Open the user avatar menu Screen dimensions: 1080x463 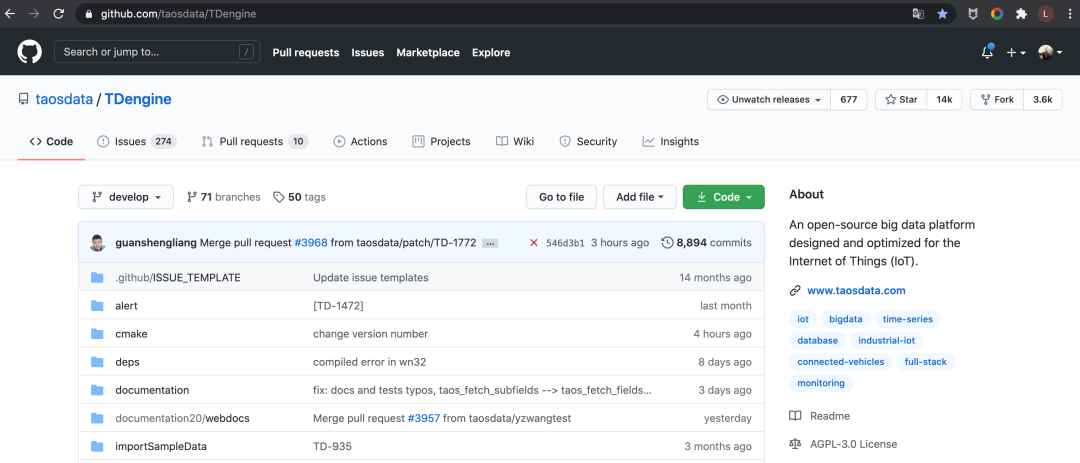pyautogui.click(x=1049, y=52)
